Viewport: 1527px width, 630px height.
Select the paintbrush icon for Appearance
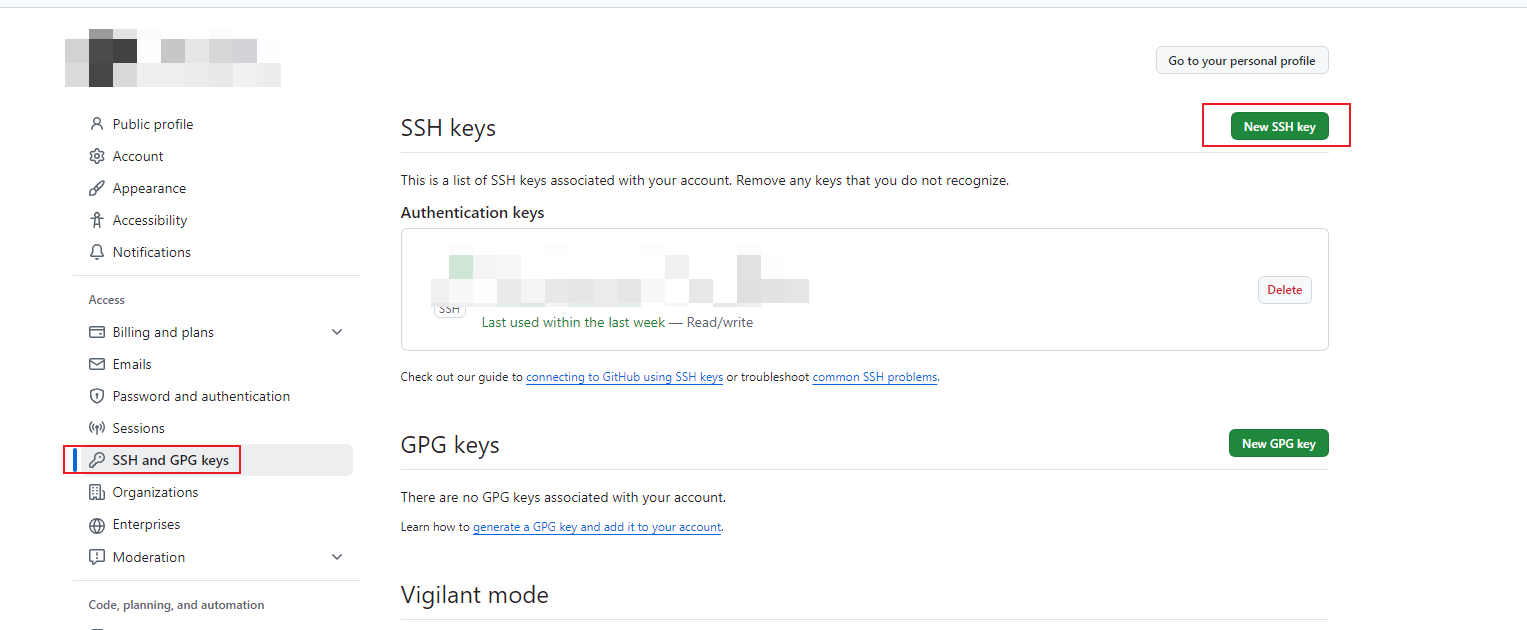pyautogui.click(x=97, y=188)
